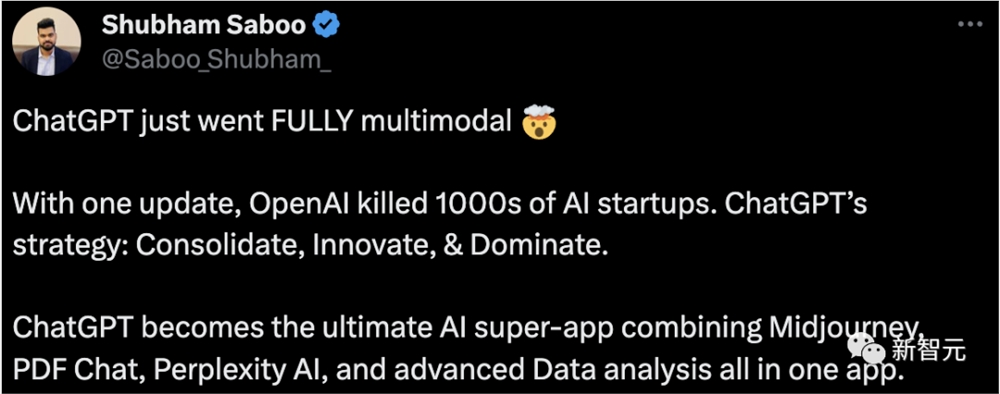Click the 新智元 watermark text
Screen dimensions: 1000x394
pyautogui.click(x=927, y=349)
